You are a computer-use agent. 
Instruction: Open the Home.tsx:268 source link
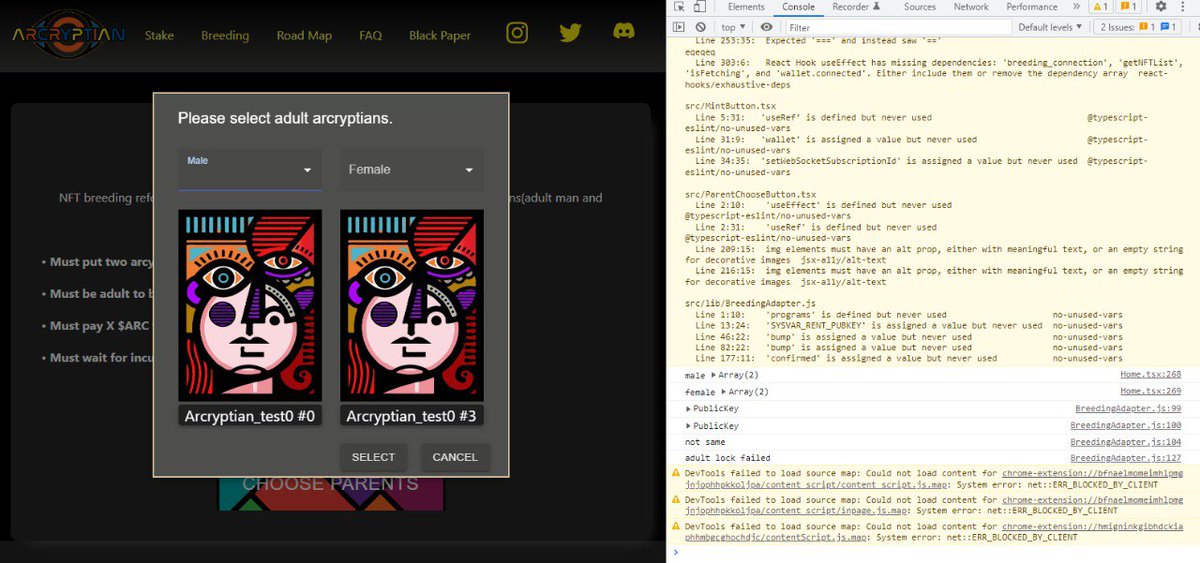click(1151, 375)
